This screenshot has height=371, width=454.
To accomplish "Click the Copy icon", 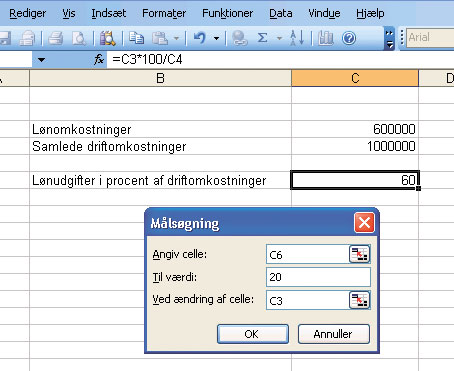I will (x=136, y=38).
